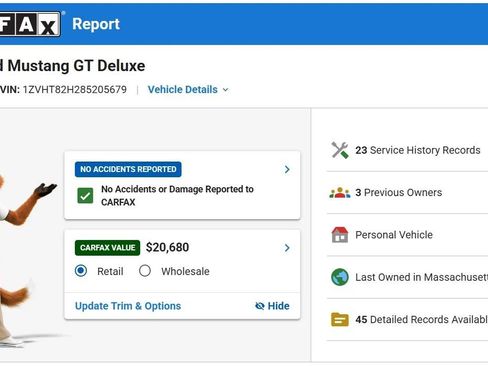Image resolution: width=488 pixels, height=366 pixels.
Task: Click No Accidents or Damage Reported text
Action: (177, 196)
